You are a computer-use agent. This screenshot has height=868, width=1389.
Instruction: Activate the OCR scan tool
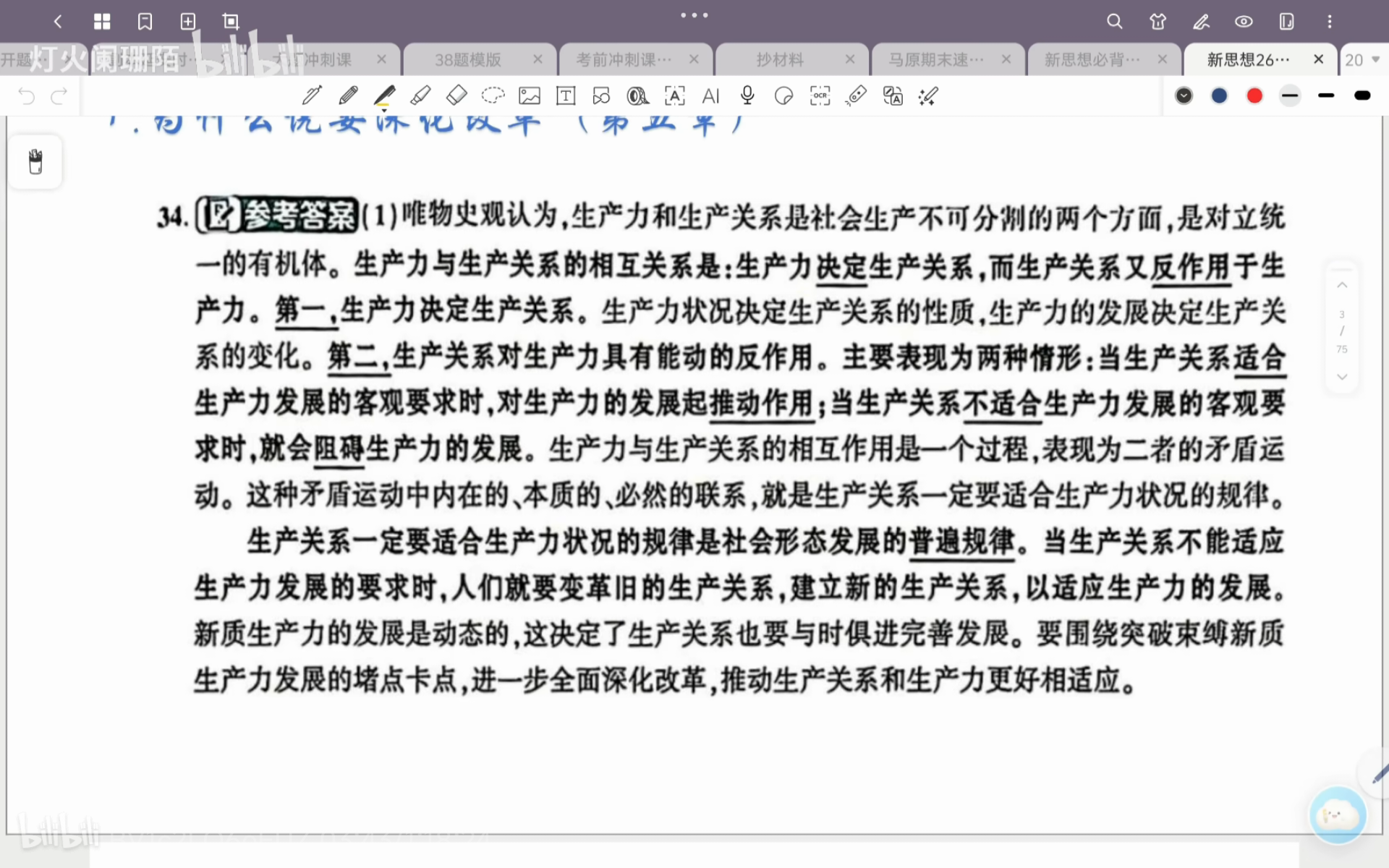(820, 95)
